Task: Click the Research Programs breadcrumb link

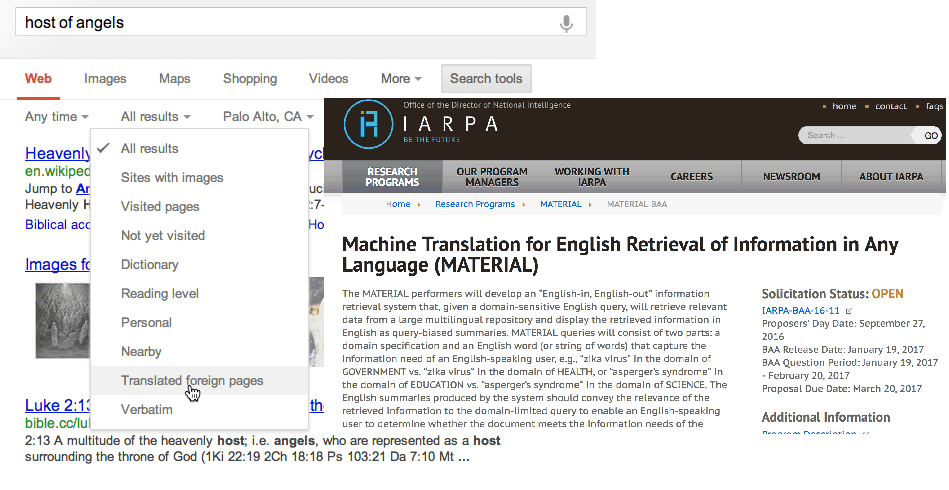Action: point(475,204)
